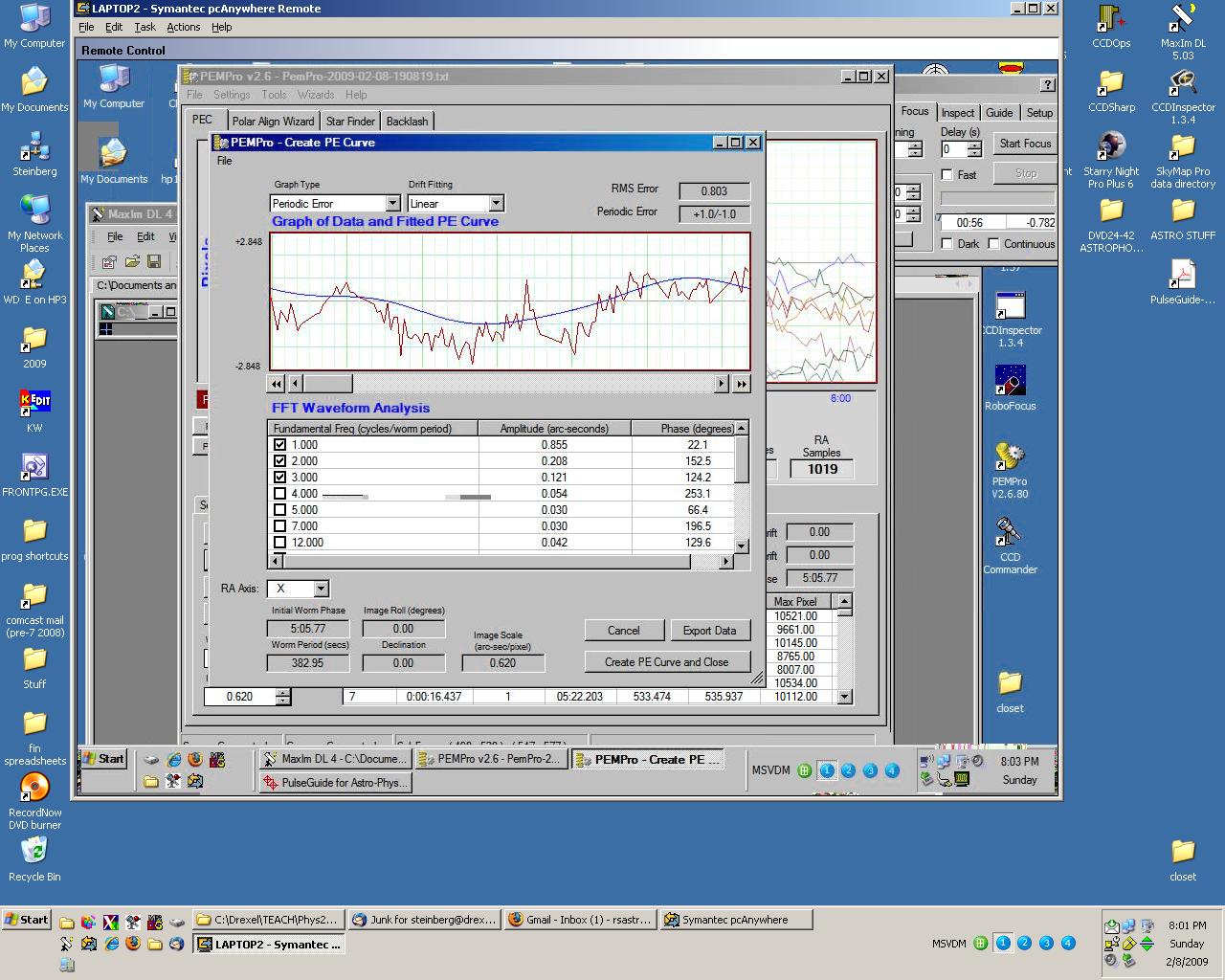Open Steinberg desktop icon
Screen dimensions: 1225x980
click(x=34, y=155)
